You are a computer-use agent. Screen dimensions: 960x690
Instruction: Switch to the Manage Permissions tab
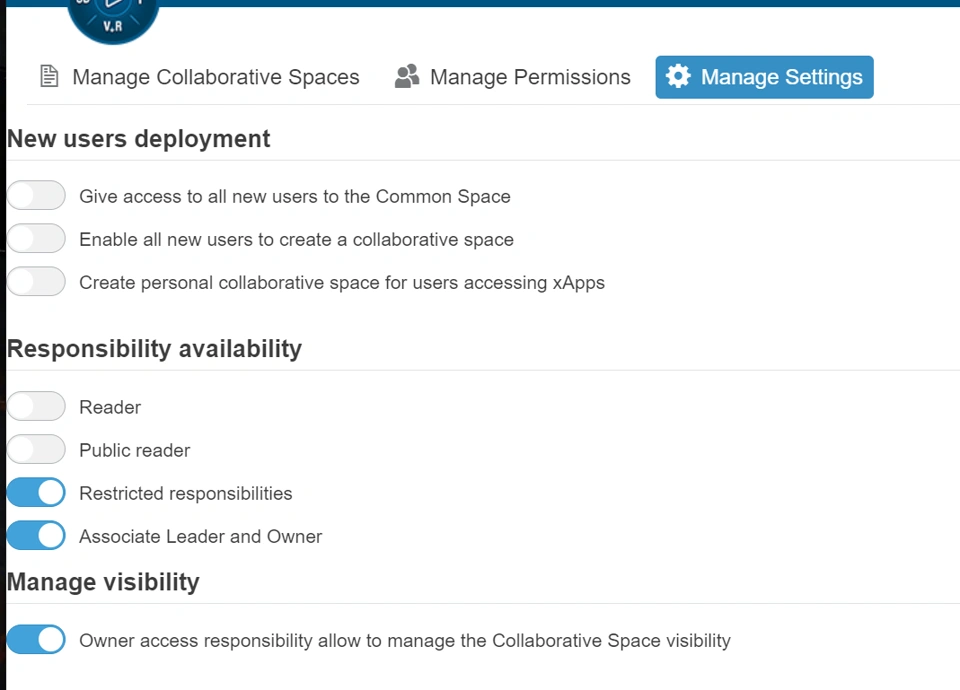coord(530,77)
